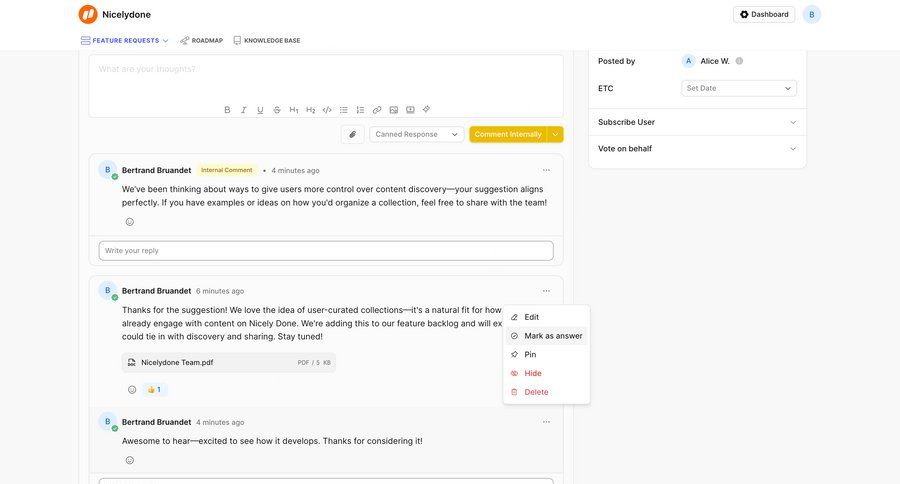Toggle bold formatting in comment editor
Screen dimensions: 900x484
(x=227, y=110)
